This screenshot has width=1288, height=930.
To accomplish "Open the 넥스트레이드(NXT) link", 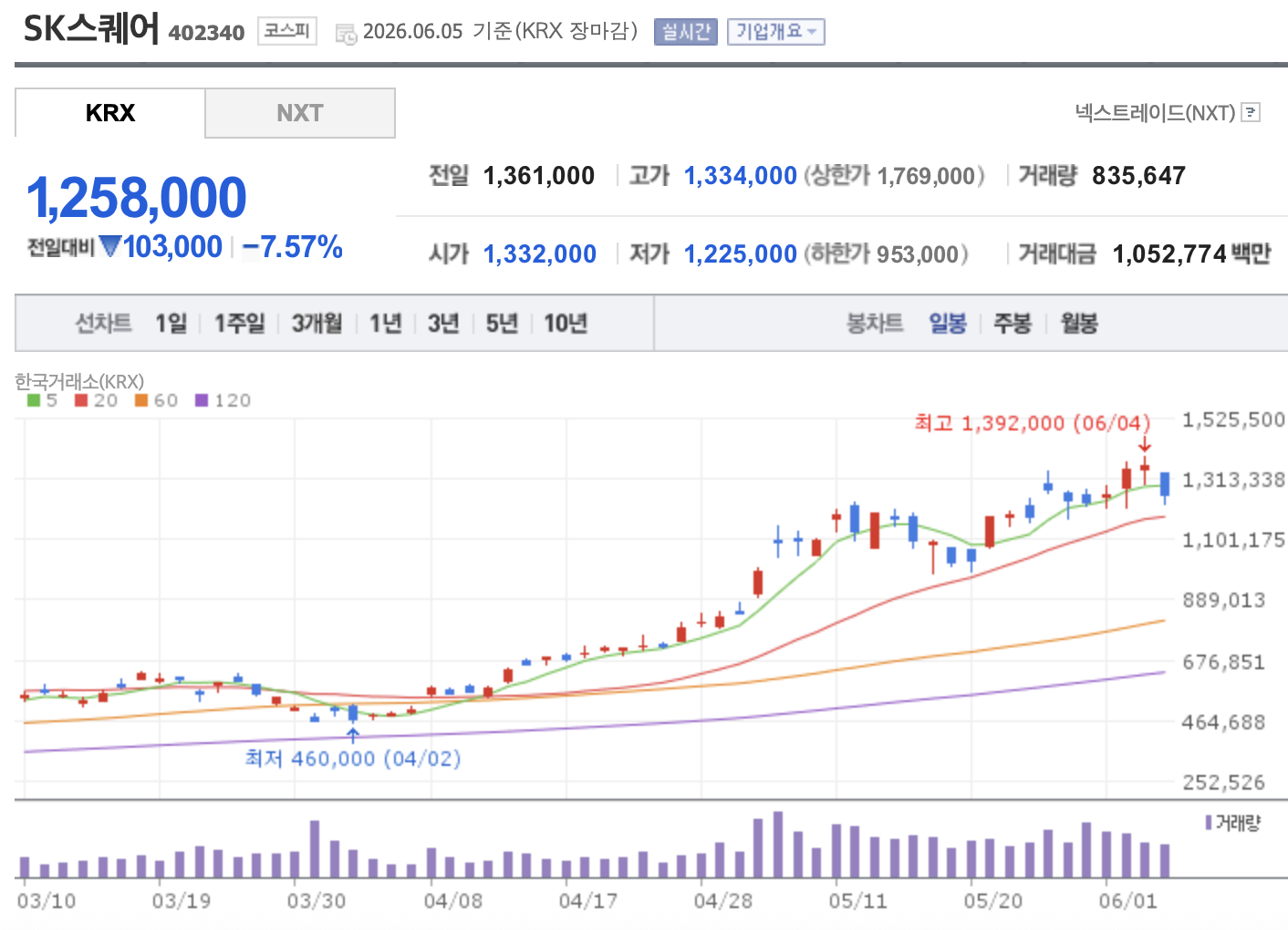I will 1155,112.
